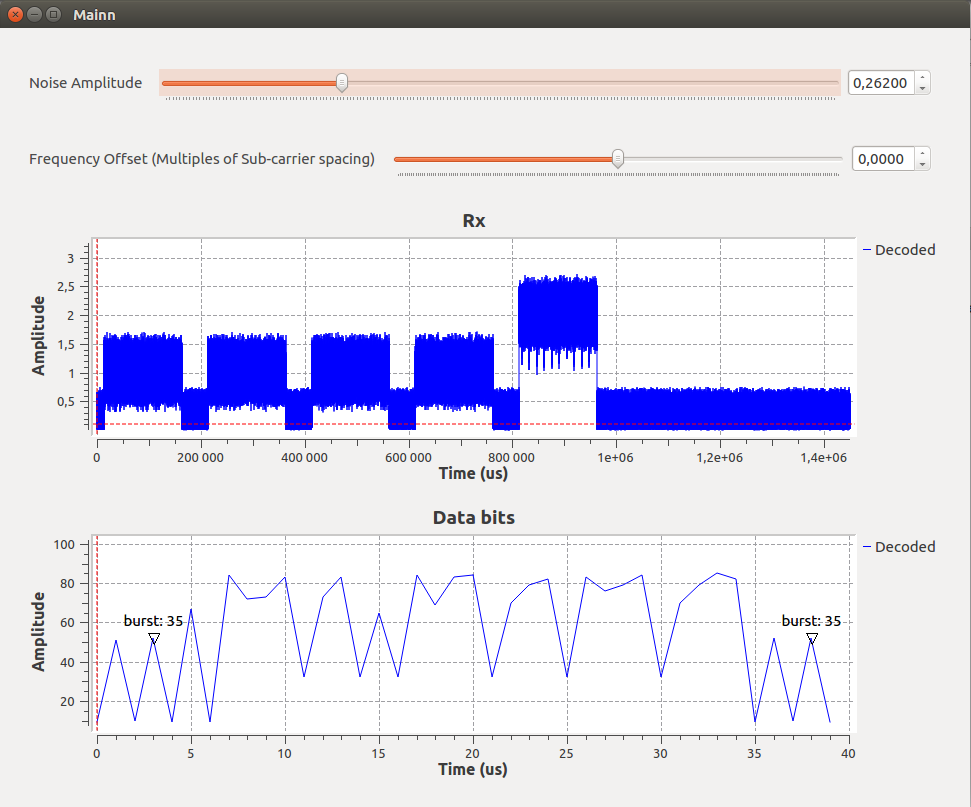Toggle the Decoded legend in the Rx plot
Screen dimensions: 971x807
coord(904,250)
